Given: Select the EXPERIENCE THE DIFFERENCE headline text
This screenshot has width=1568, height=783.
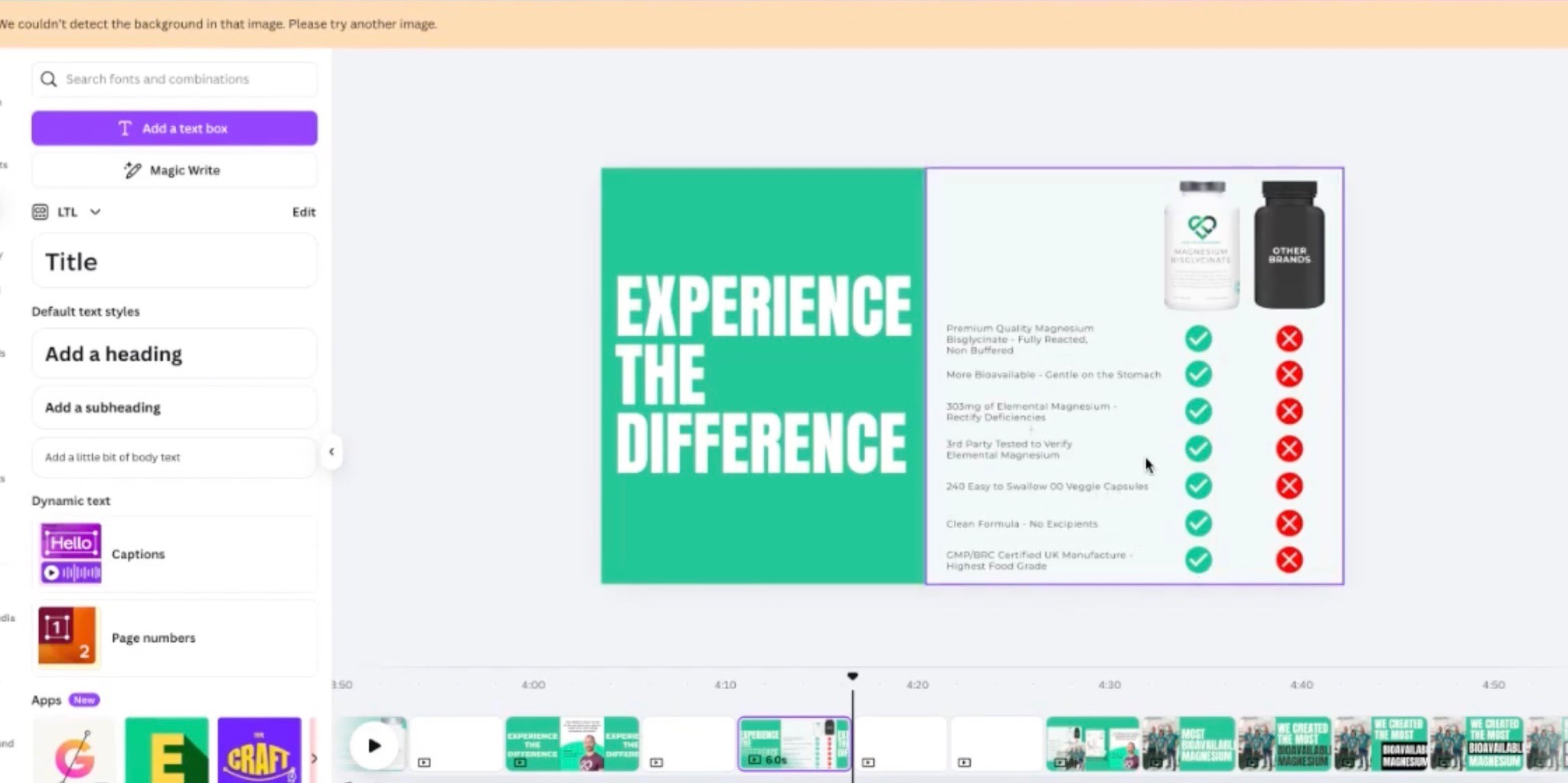Looking at the screenshot, I should [x=763, y=375].
